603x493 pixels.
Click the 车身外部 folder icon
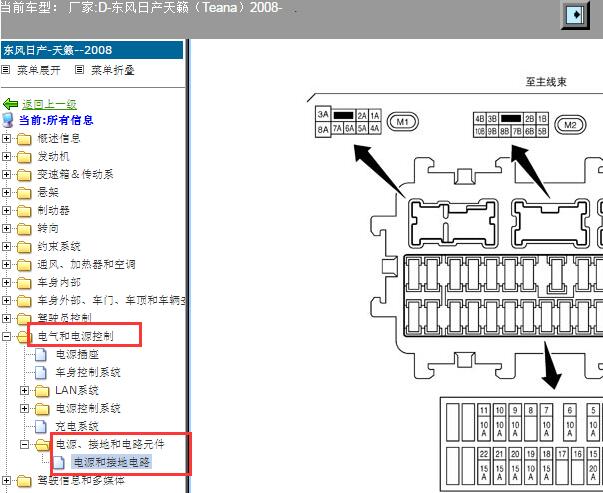click(x=24, y=301)
